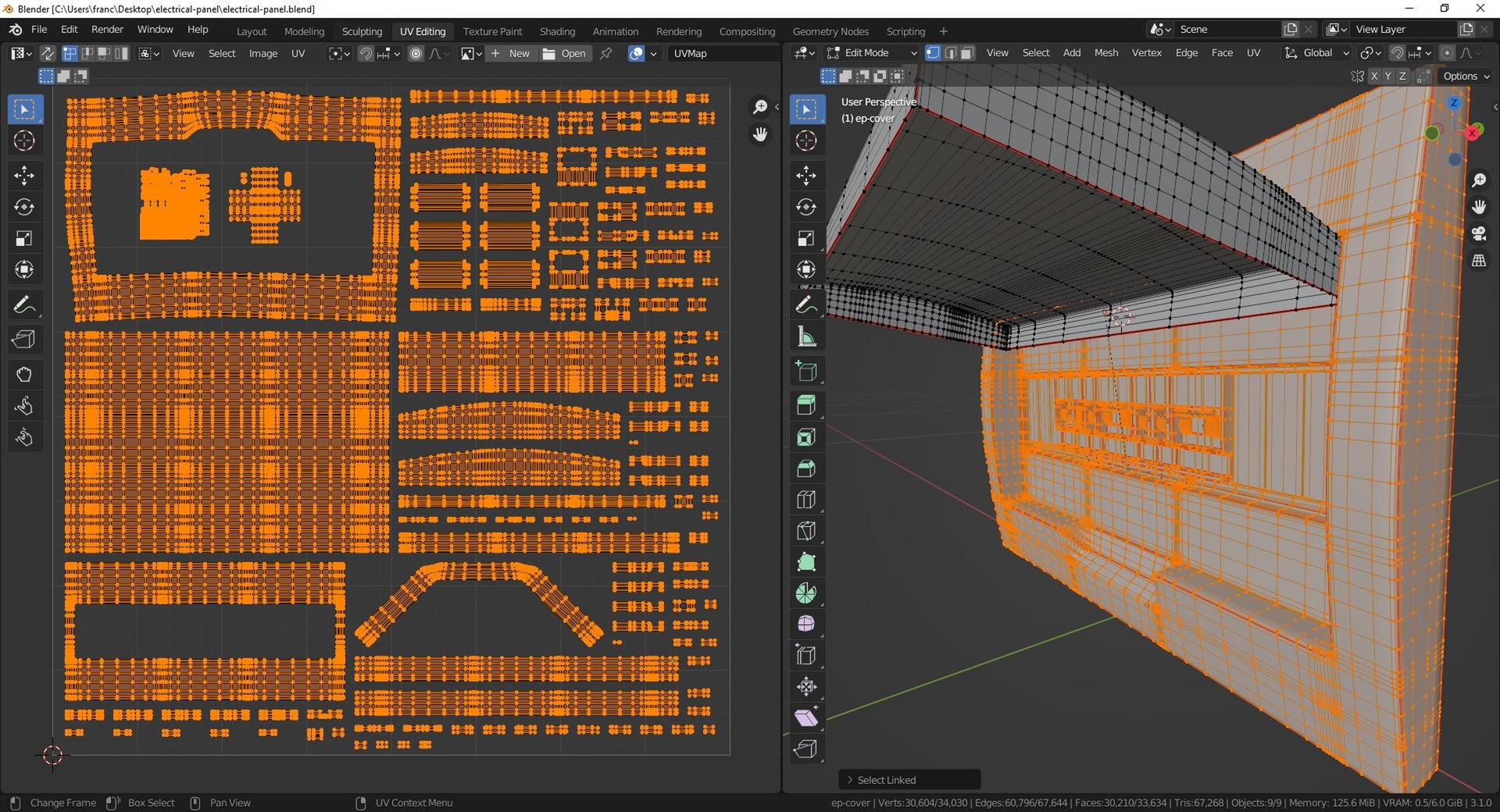1500x812 pixels.
Task: Open UV sticky selection mode dropdown
Action: [148, 54]
